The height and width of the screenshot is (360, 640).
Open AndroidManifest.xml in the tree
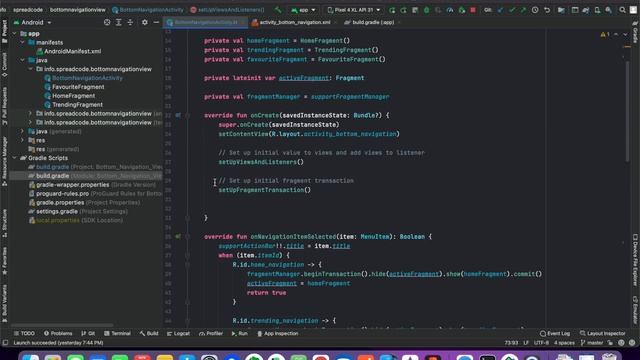69,51
